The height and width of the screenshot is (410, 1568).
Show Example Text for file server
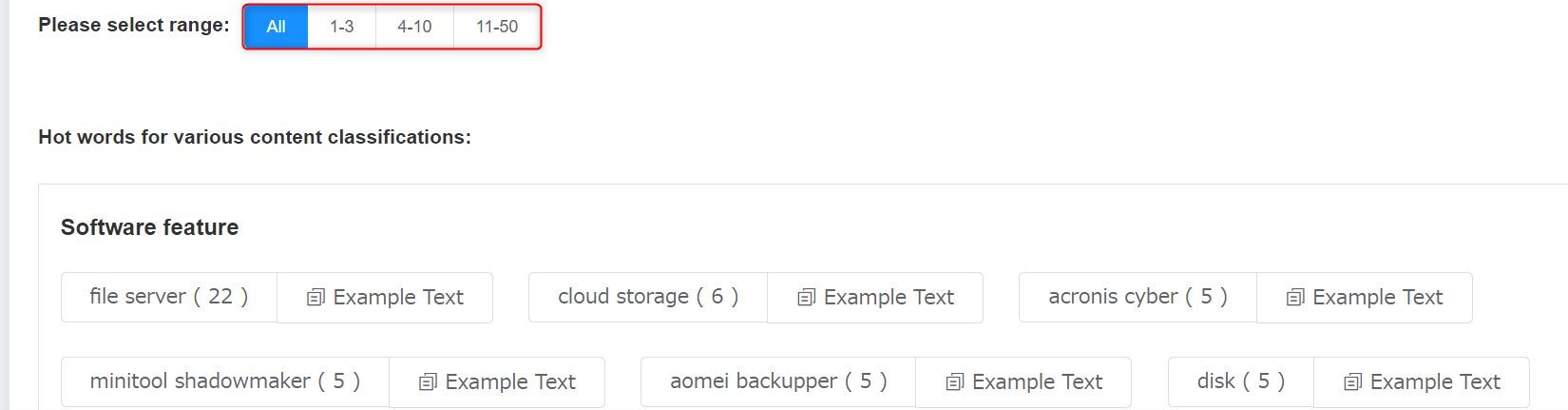pyautogui.click(x=385, y=298)
